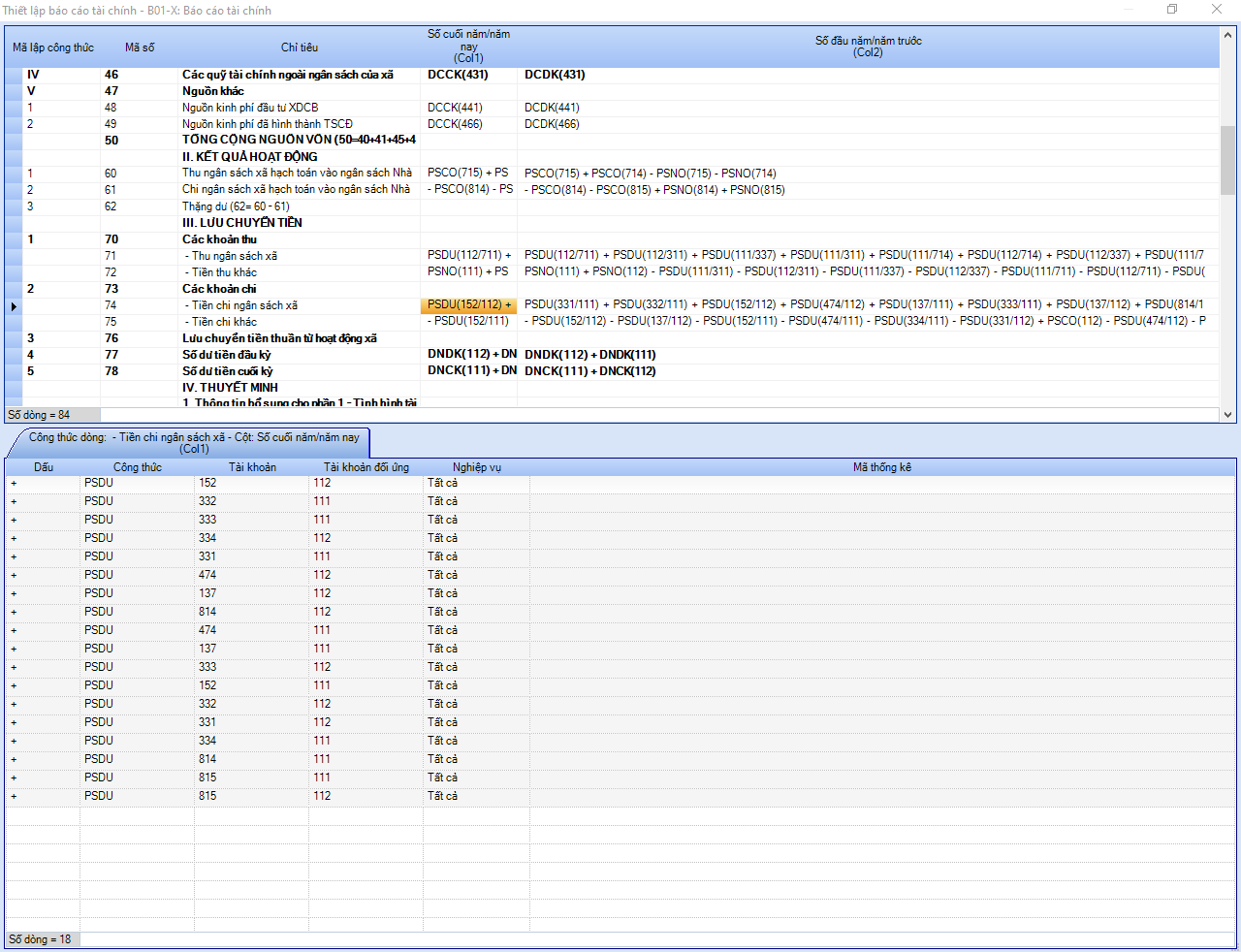Click the restore window icon in title bar
The image size is (1241, 952).
click(1172, 10)
